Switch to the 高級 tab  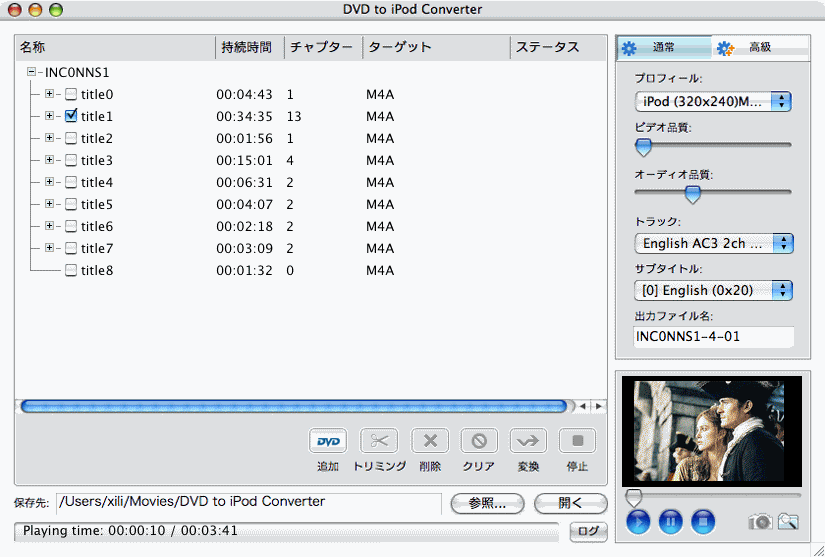pyautogui.click(x=760, y=48)
